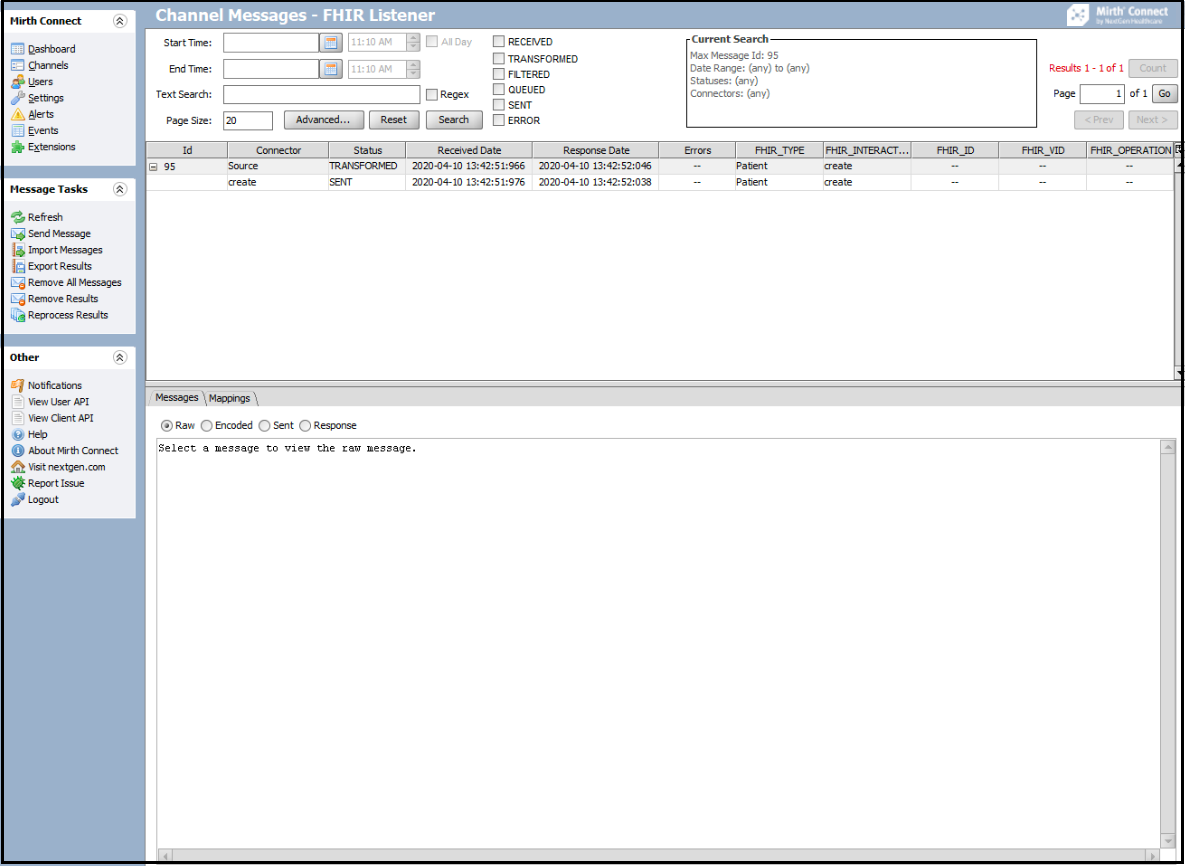This screenshot has height=866, width=1185.
Task: Choose the Sent message radio option
Action: tap(264, 425)
